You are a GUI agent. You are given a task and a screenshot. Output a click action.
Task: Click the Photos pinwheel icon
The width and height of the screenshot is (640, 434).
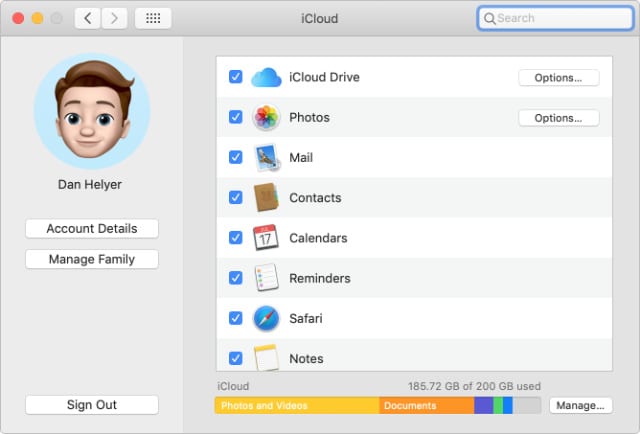pyautogui.click(x=266, y=117)
